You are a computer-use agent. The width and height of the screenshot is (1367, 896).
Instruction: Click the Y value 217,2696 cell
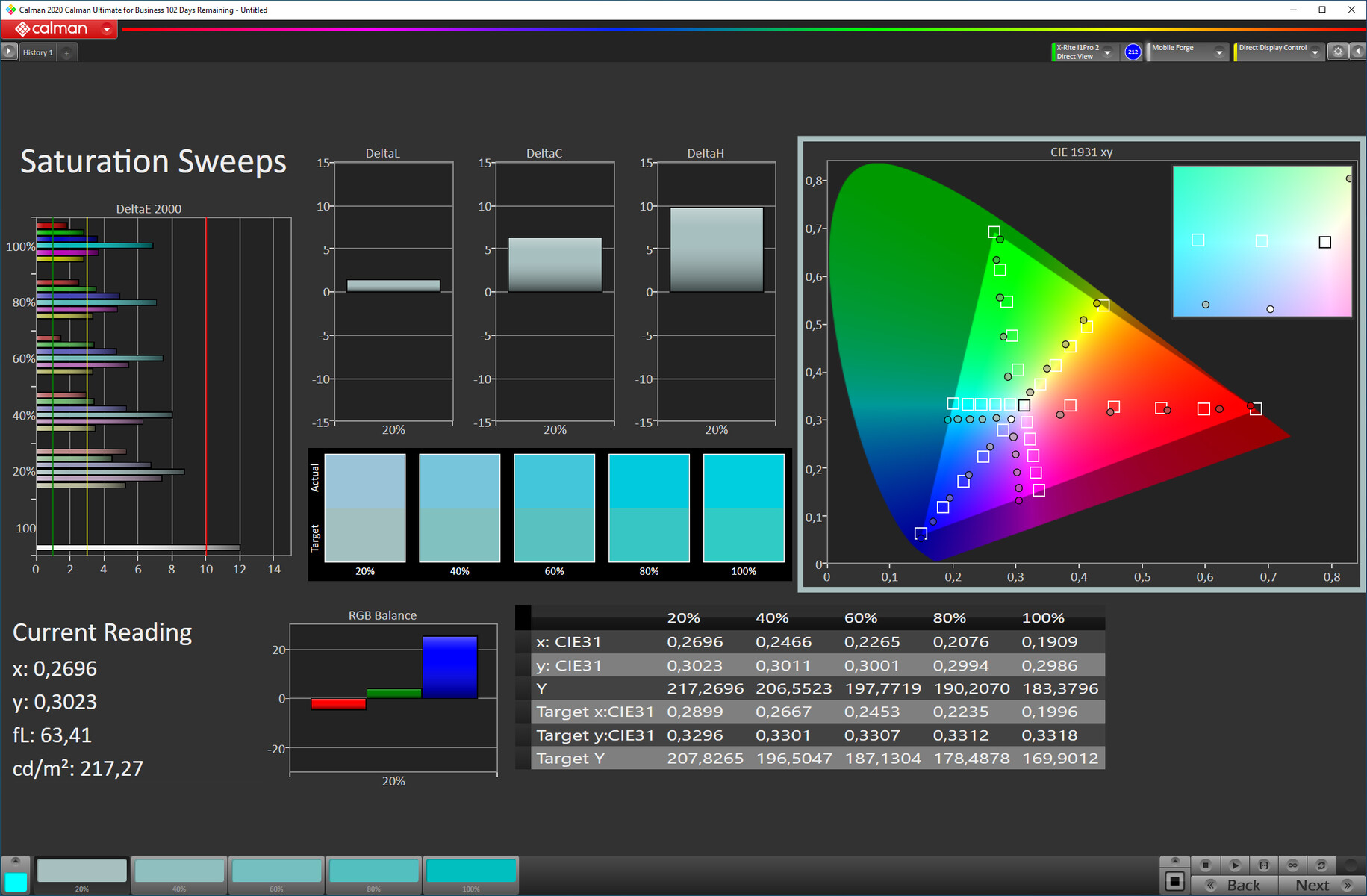click(706, 688)
